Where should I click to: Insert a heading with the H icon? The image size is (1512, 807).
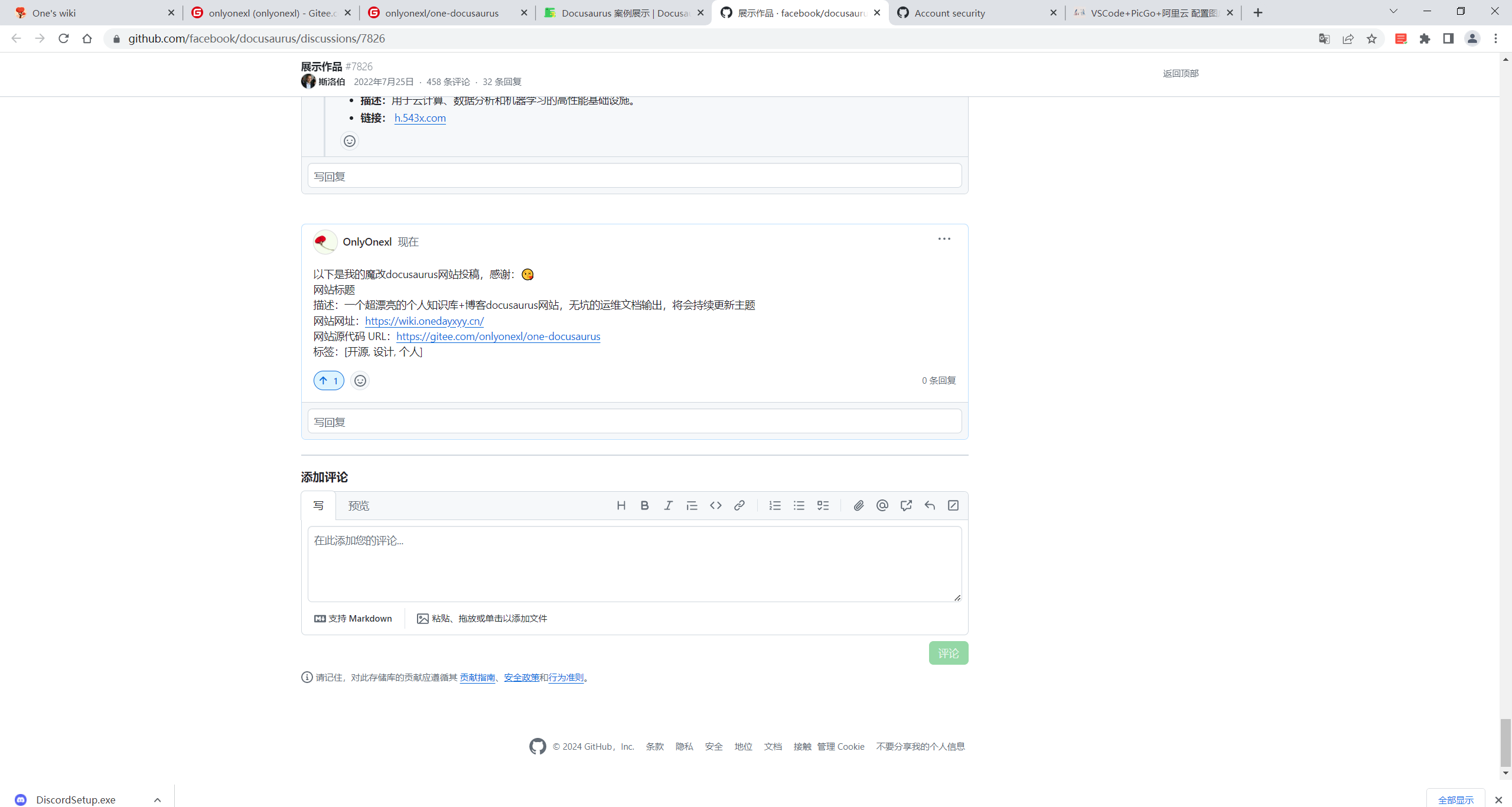[x=621, y=505]
